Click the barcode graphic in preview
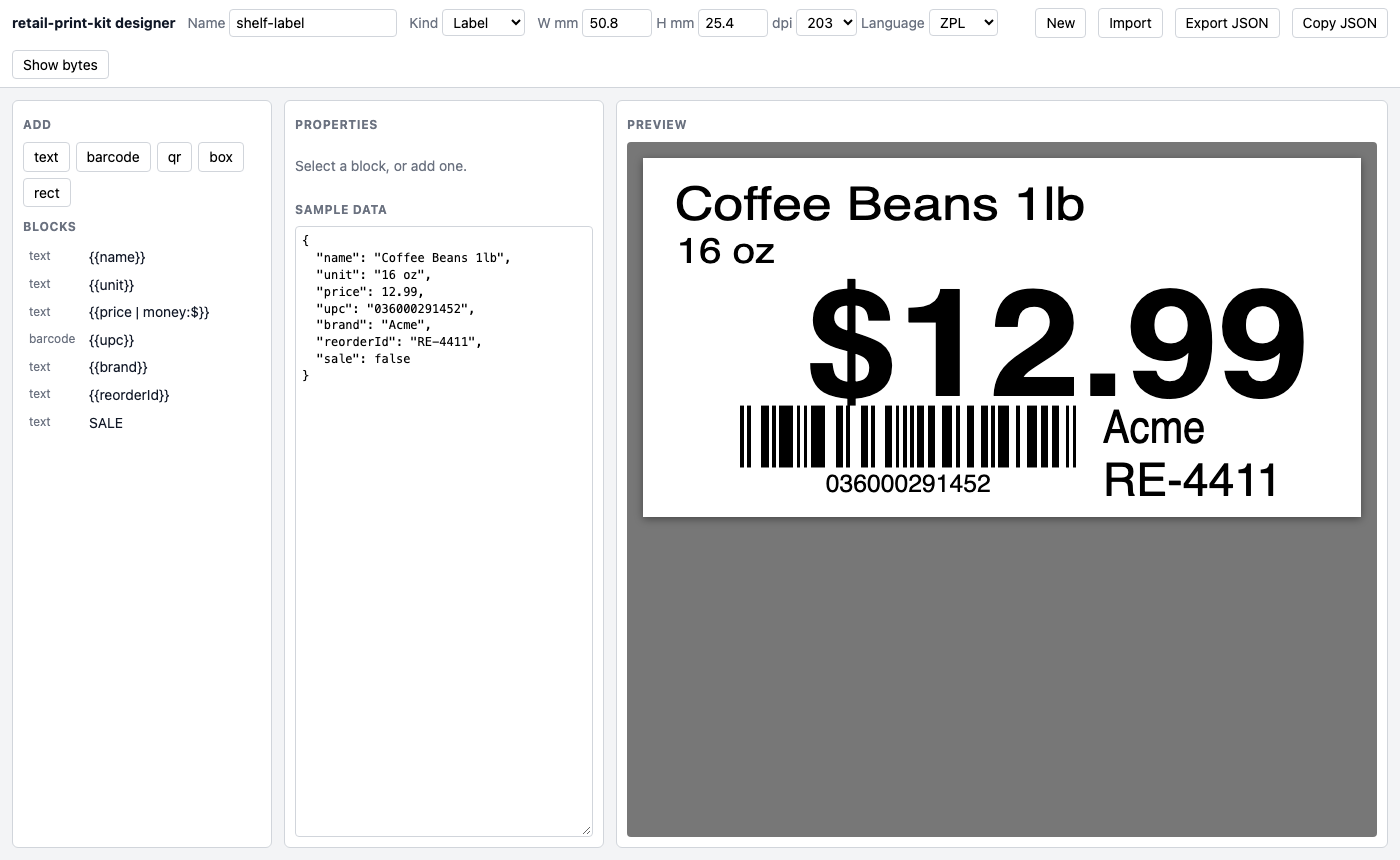 tap(907, 436)
